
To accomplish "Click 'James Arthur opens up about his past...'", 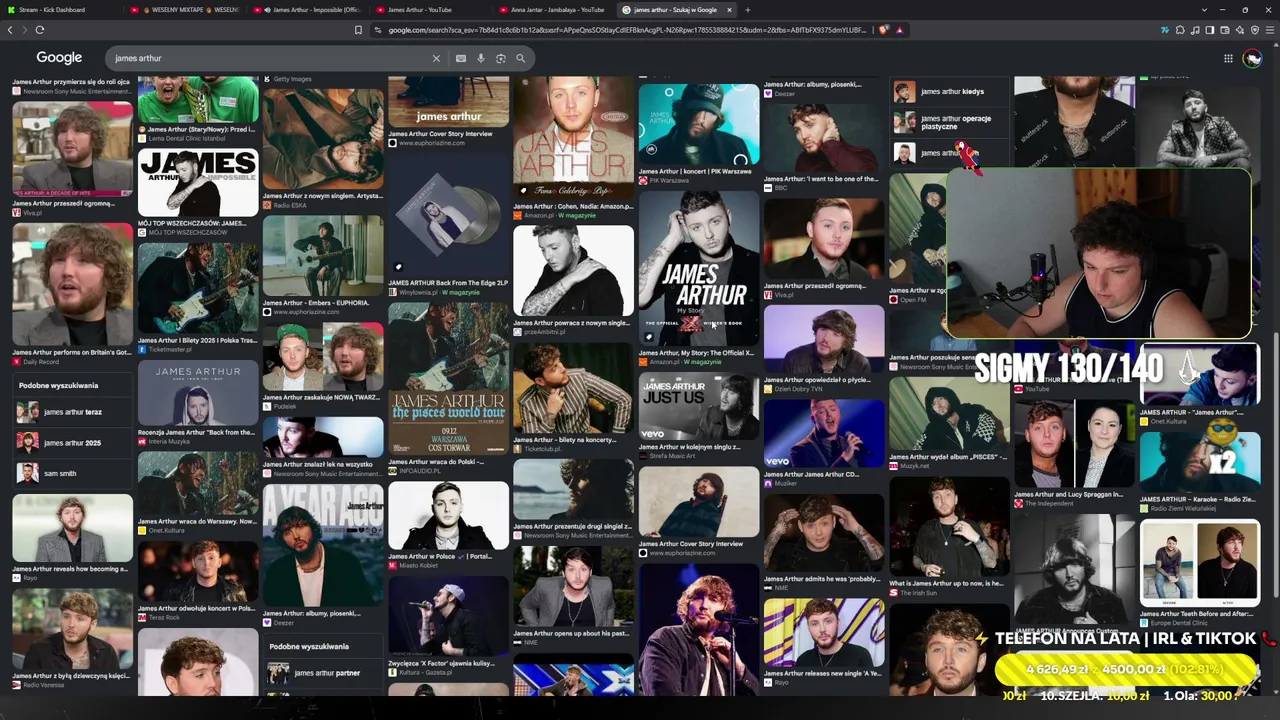I will (x=572, y=633).
